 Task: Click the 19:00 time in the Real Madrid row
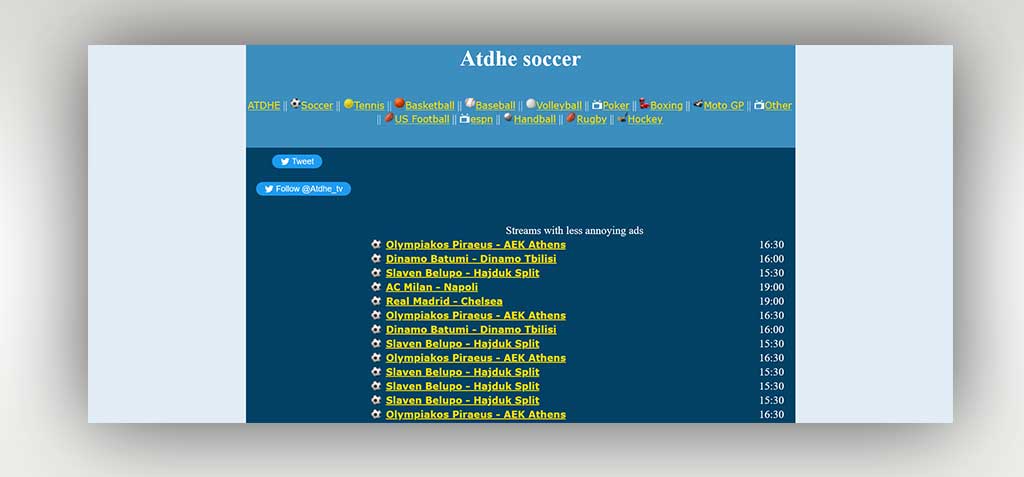coord(771,301)
